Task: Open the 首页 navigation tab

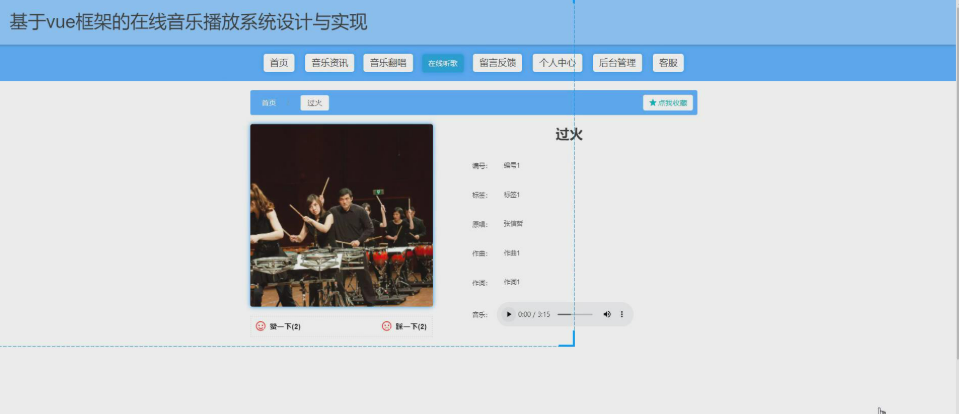Action: click(279, 63)
